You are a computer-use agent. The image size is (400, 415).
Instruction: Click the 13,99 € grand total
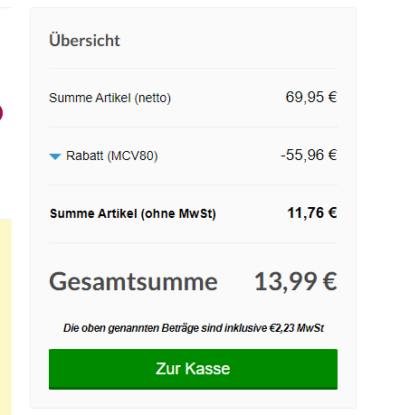296,282
